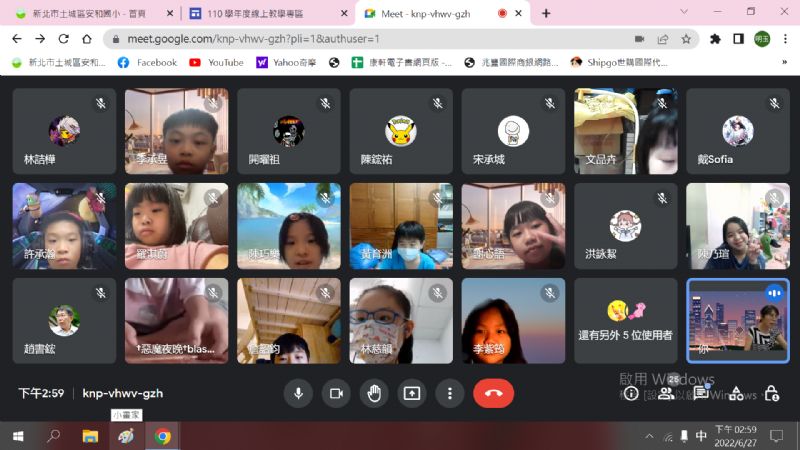Open 新北市土城區安和 bookmark
The image size is (800, 450).
pos(59,62)
